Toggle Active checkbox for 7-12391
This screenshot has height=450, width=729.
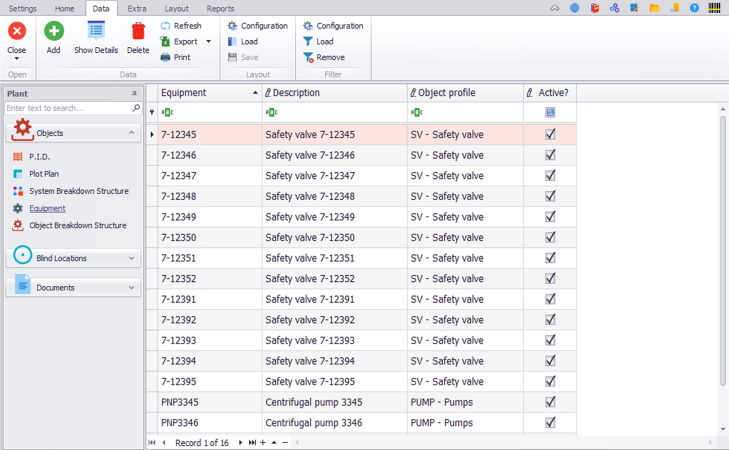point(550,299)
